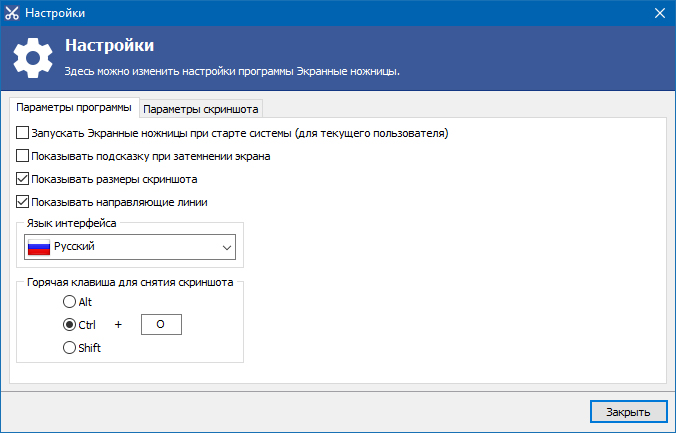Image resolution: width=676 pixels, height=433 pixels.
Task: Select the Alt hotkey modifier
Action: (x=69, y=301)
